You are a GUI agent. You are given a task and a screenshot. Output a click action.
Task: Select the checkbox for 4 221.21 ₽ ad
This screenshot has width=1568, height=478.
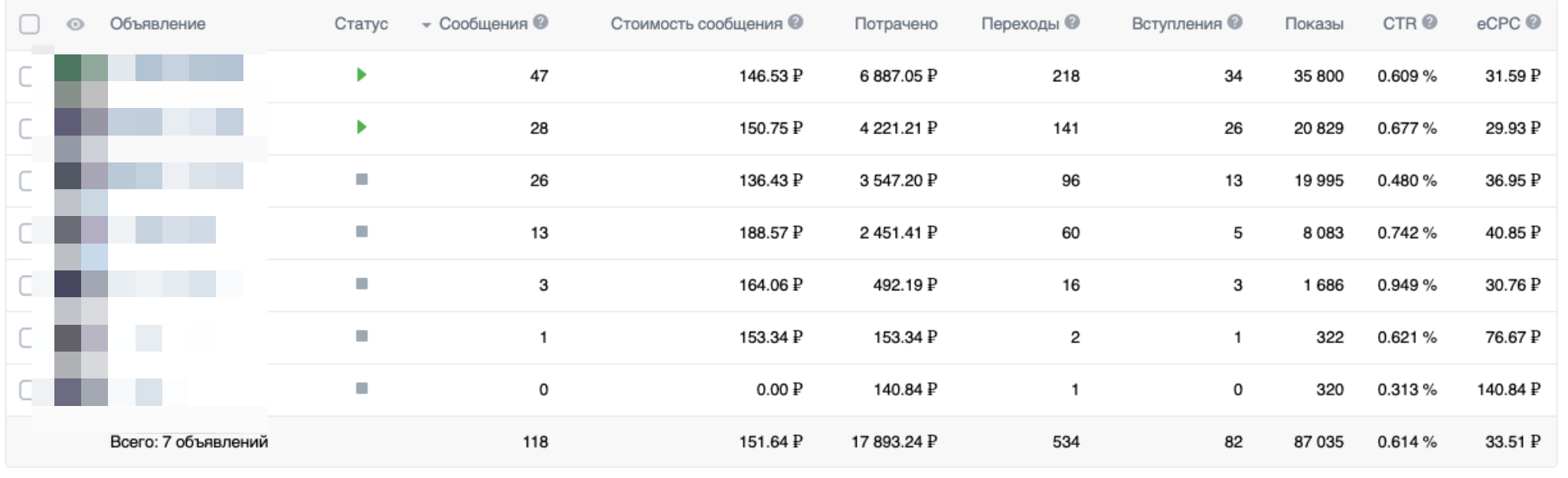click(x=26, y=128)
